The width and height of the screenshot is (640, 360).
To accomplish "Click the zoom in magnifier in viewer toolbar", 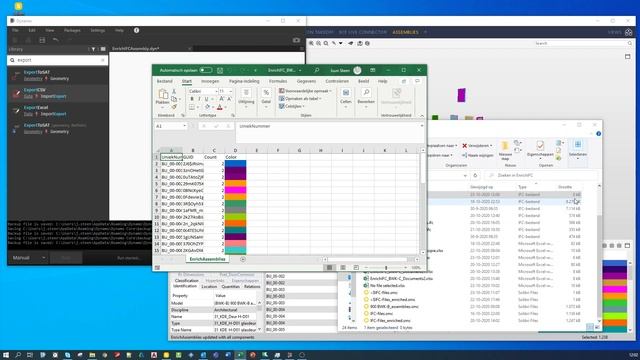I will click(311, 43).
